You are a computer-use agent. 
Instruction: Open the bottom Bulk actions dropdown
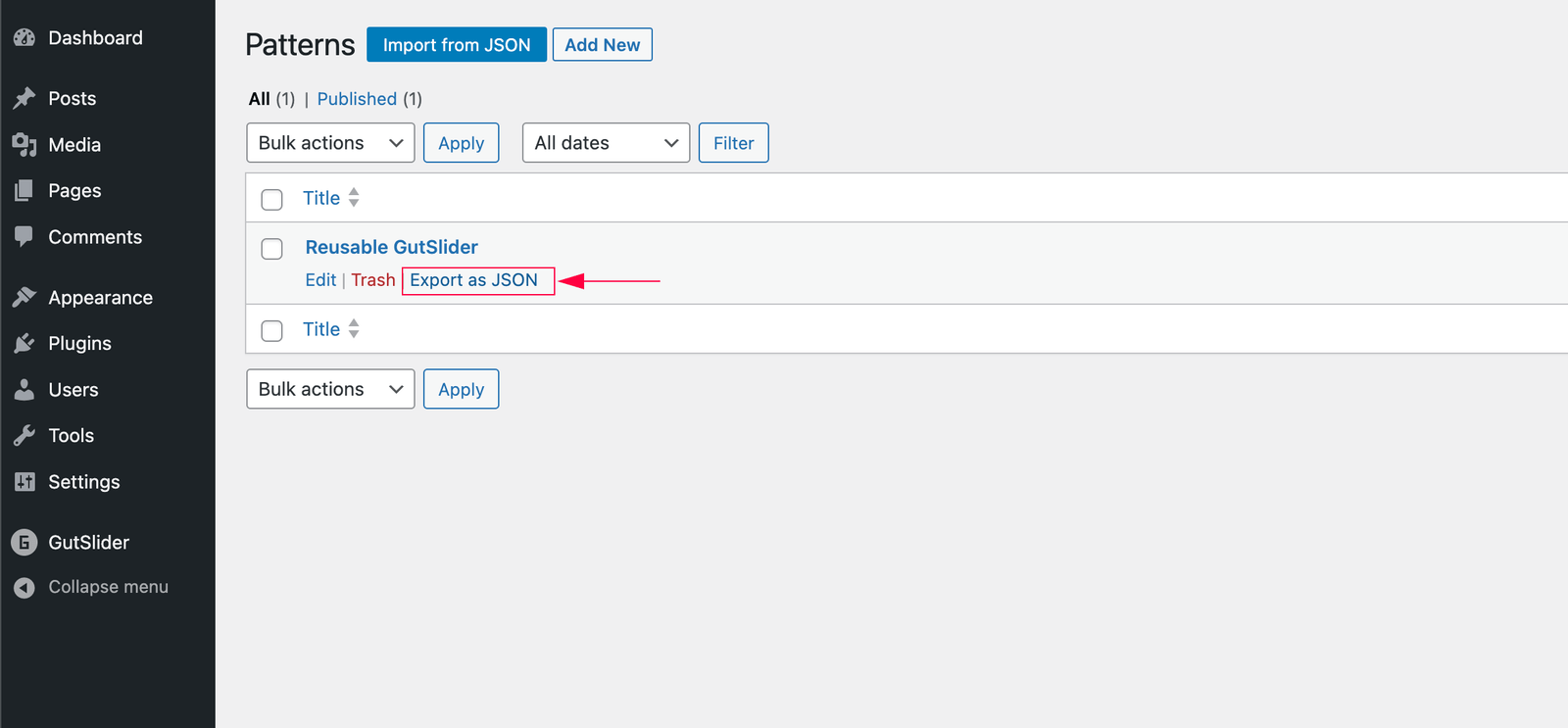tap(330, 389)
